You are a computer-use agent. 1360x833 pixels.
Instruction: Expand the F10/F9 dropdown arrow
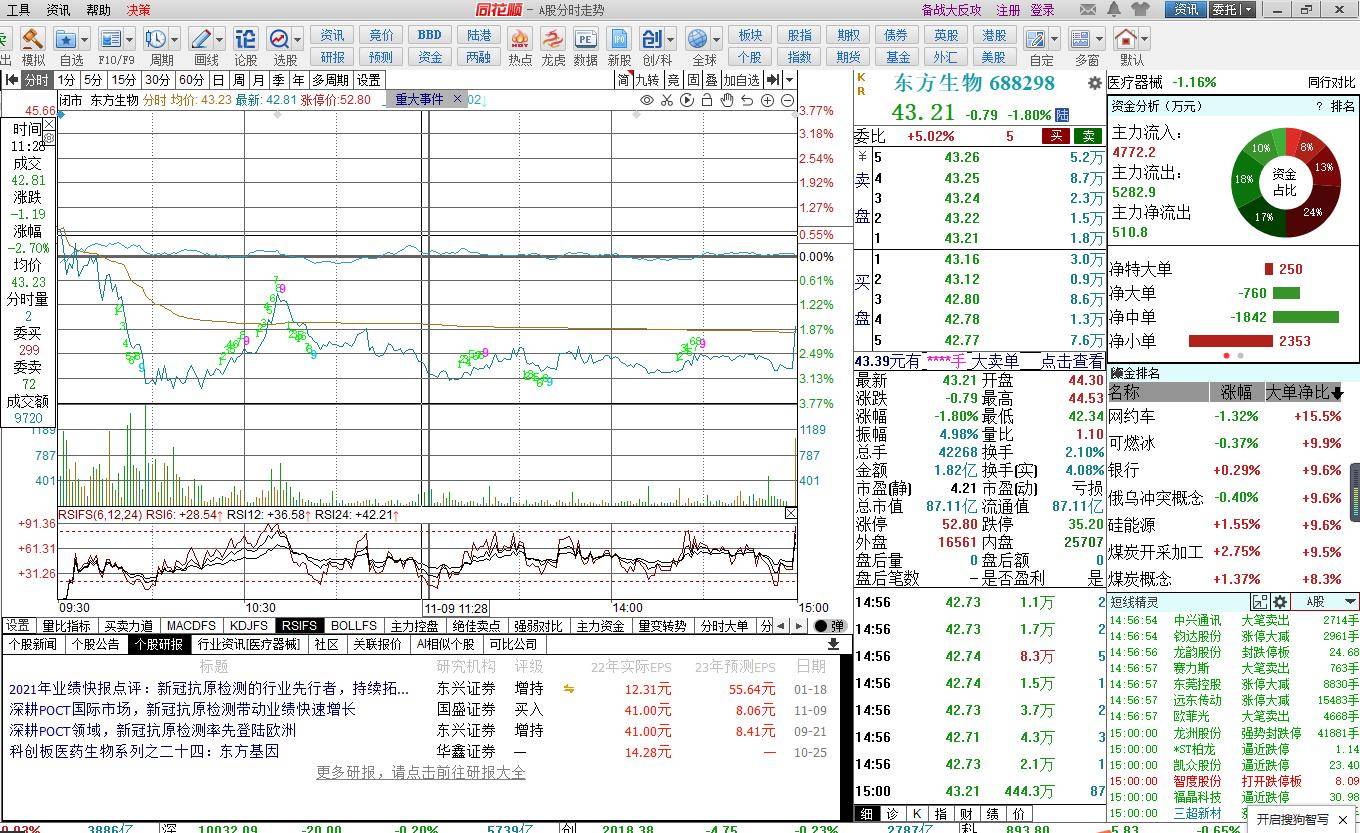click(x=129, y=39)
